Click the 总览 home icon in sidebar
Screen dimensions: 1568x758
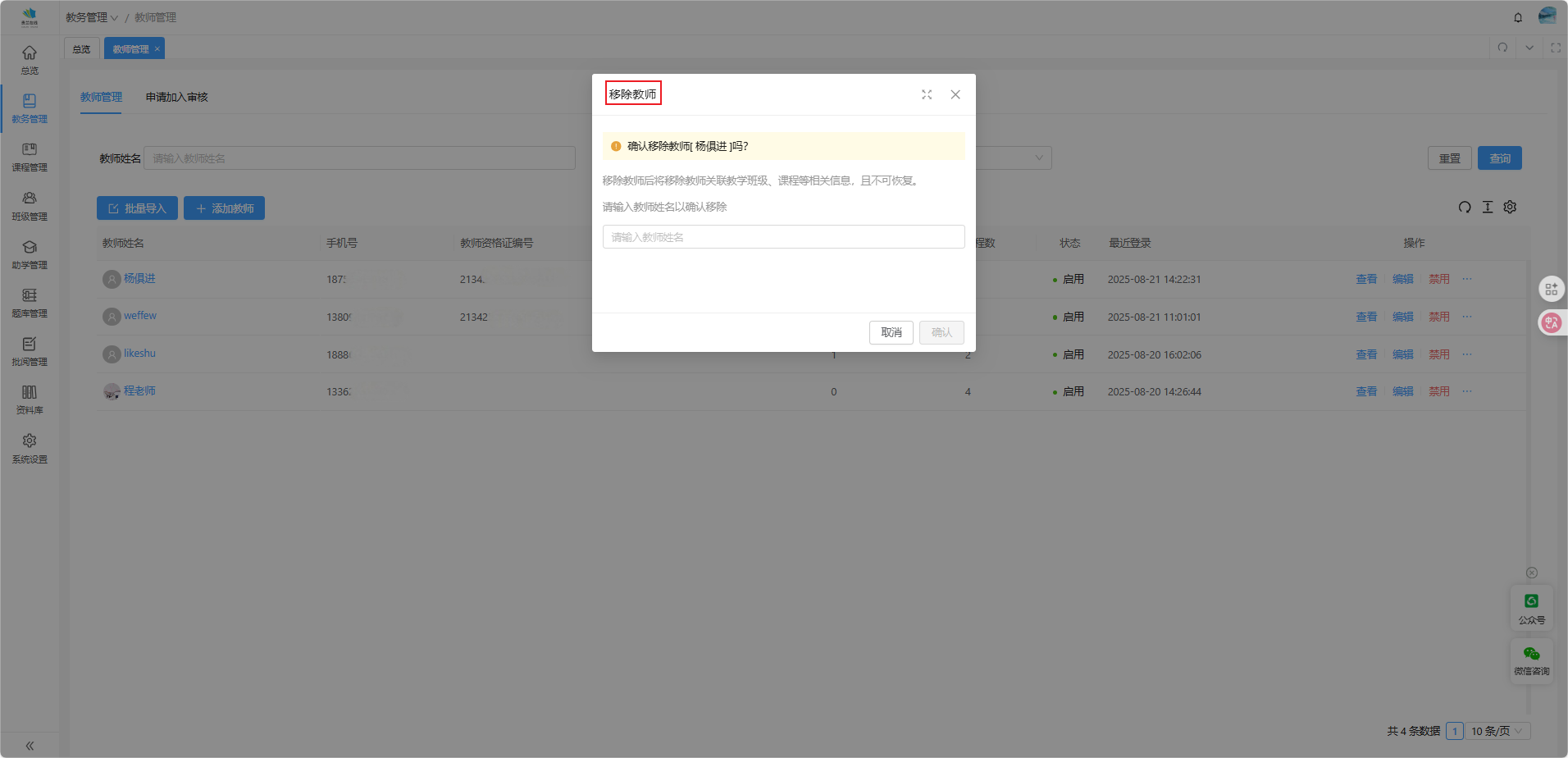coord(30,53)
